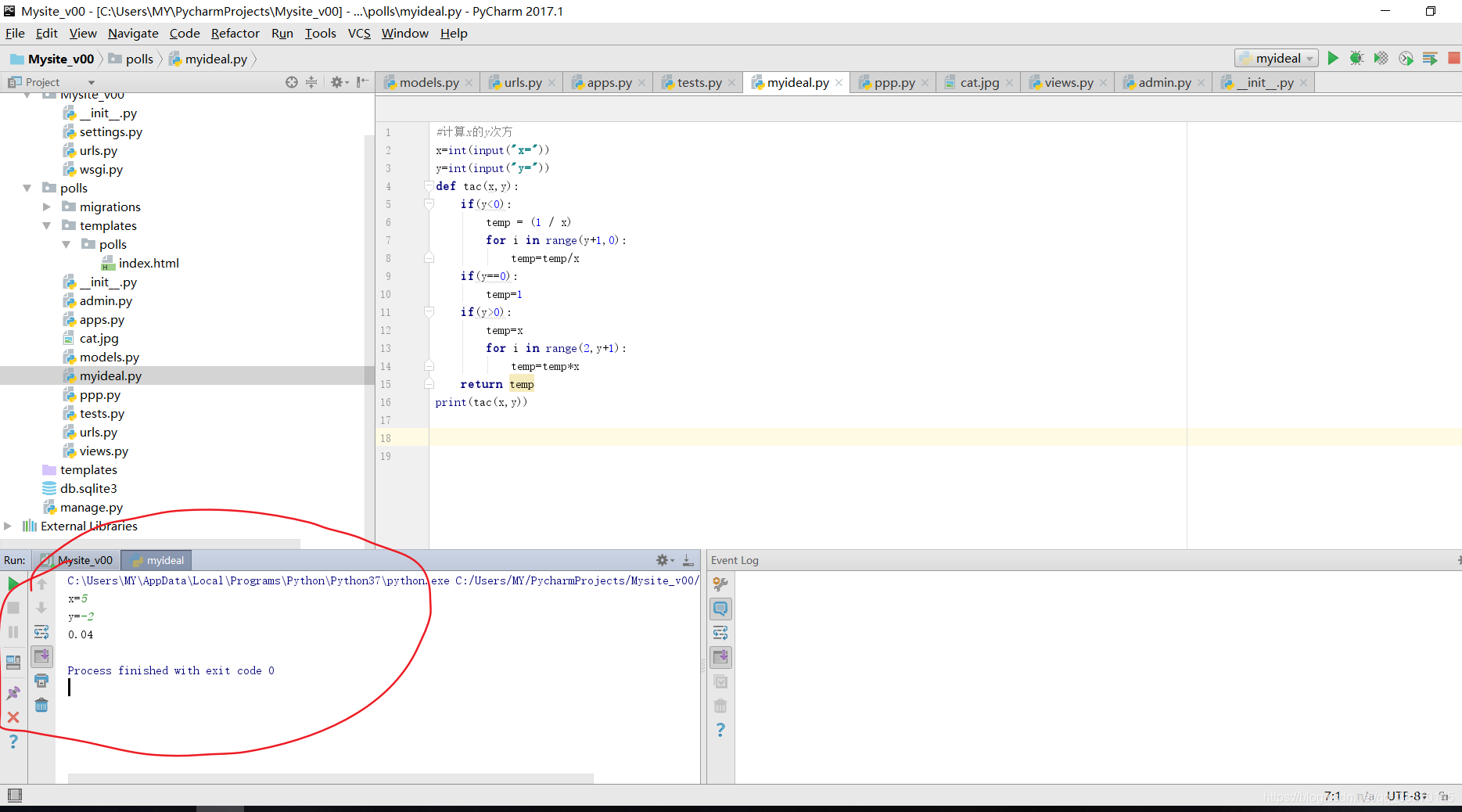Image resolution: width=1462 pixels, height=812 pixels.
Task: Toggle scroll to end in Event Log
Action: (x=720, y=657)
